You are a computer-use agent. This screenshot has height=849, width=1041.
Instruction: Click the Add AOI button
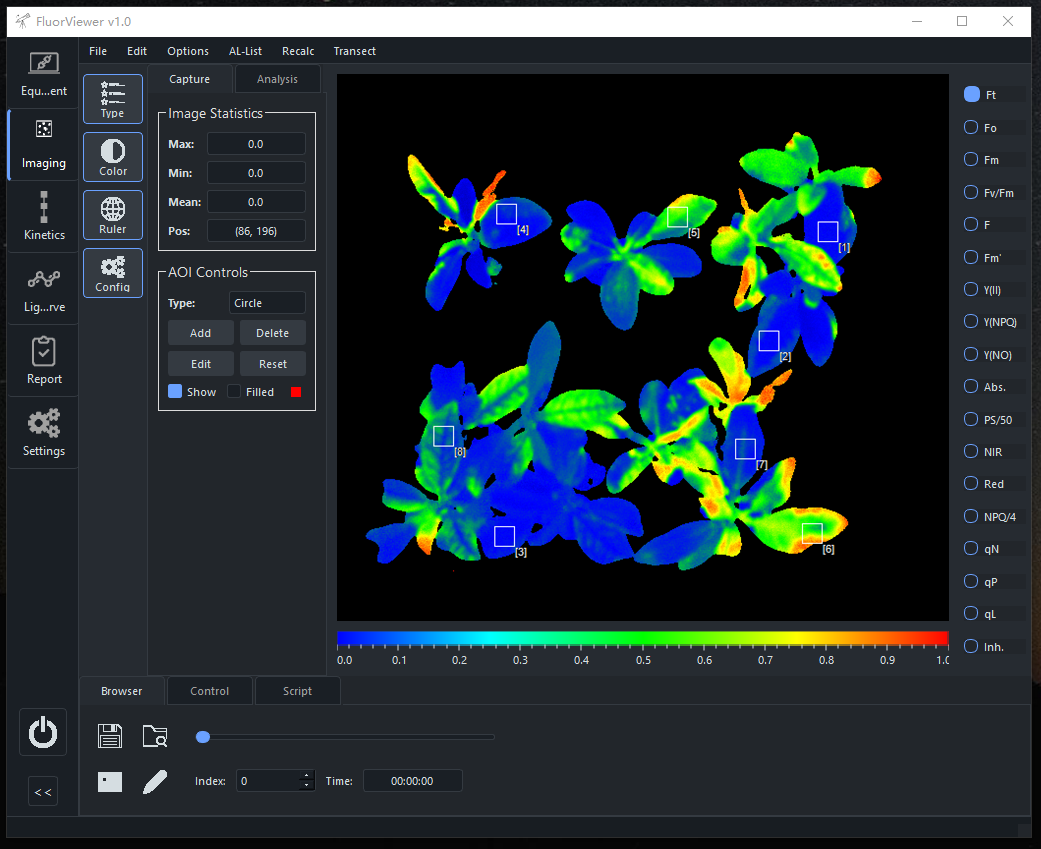click(x=200, y=333)
